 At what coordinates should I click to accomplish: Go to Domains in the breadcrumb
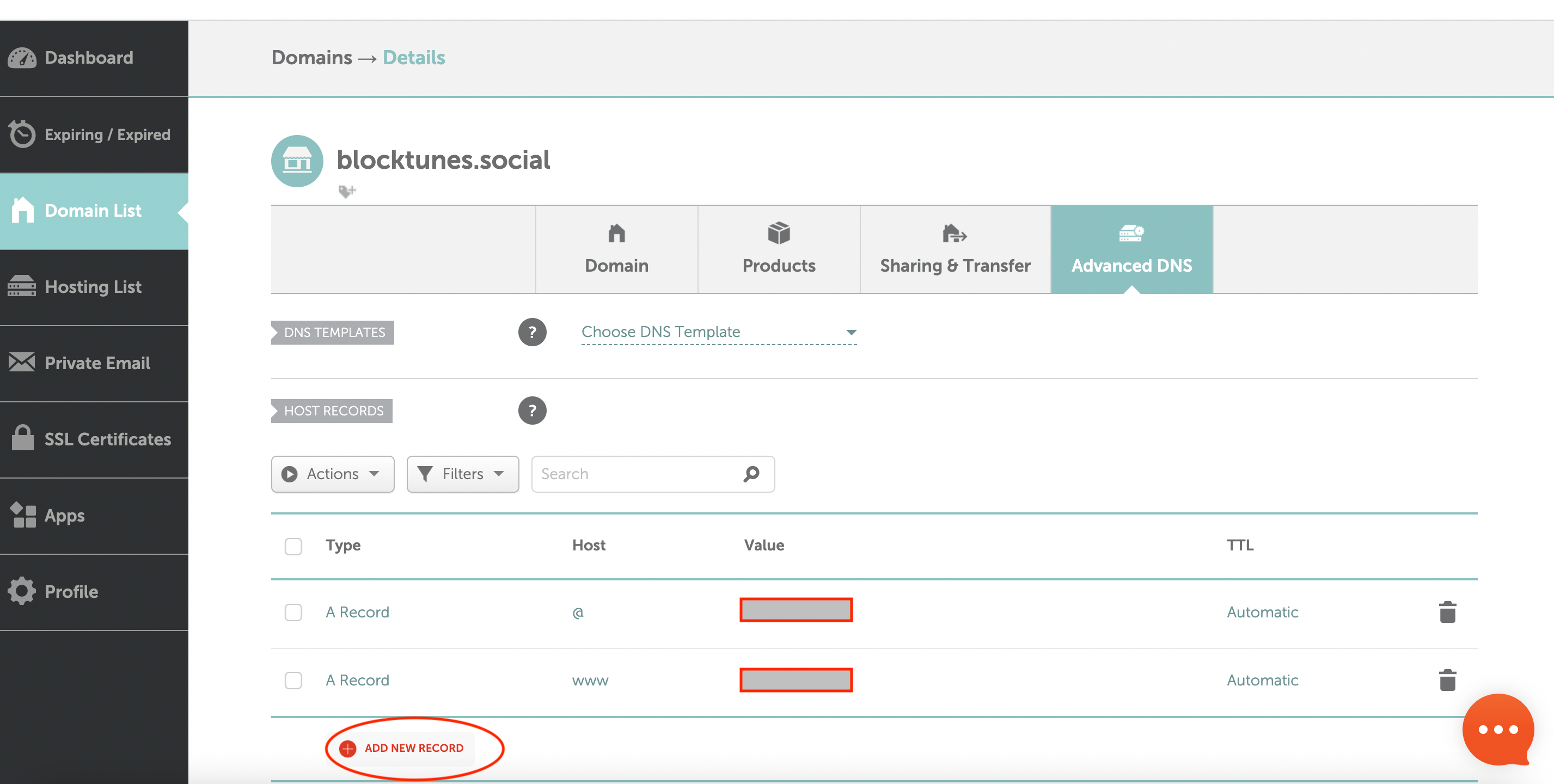coord(311,58)
